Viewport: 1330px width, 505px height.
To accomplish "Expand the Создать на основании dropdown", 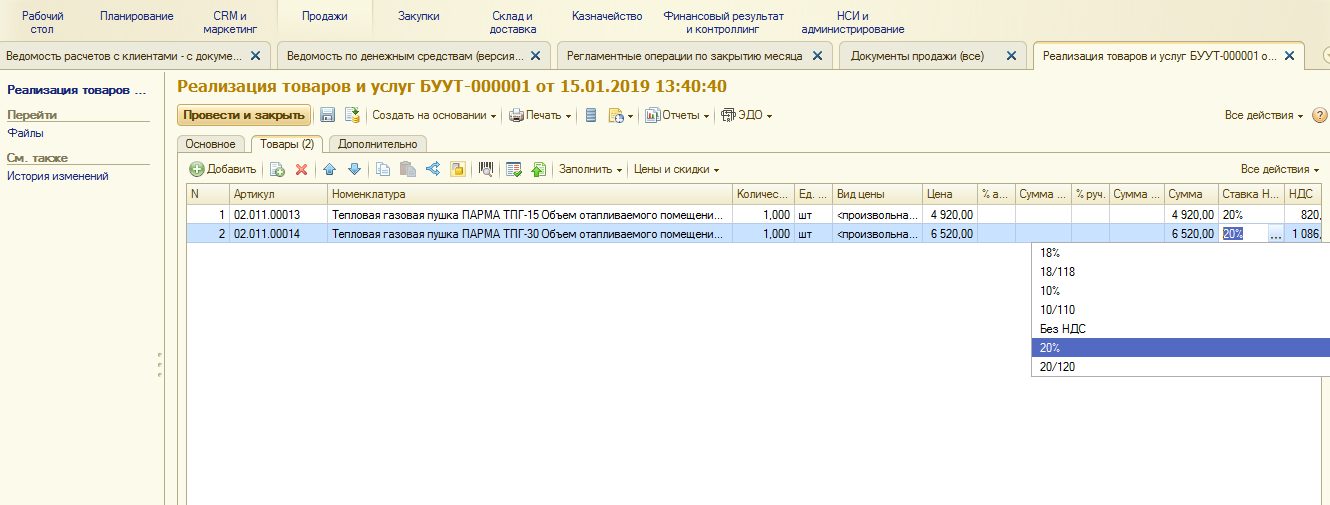I will [x=435, y=115].
